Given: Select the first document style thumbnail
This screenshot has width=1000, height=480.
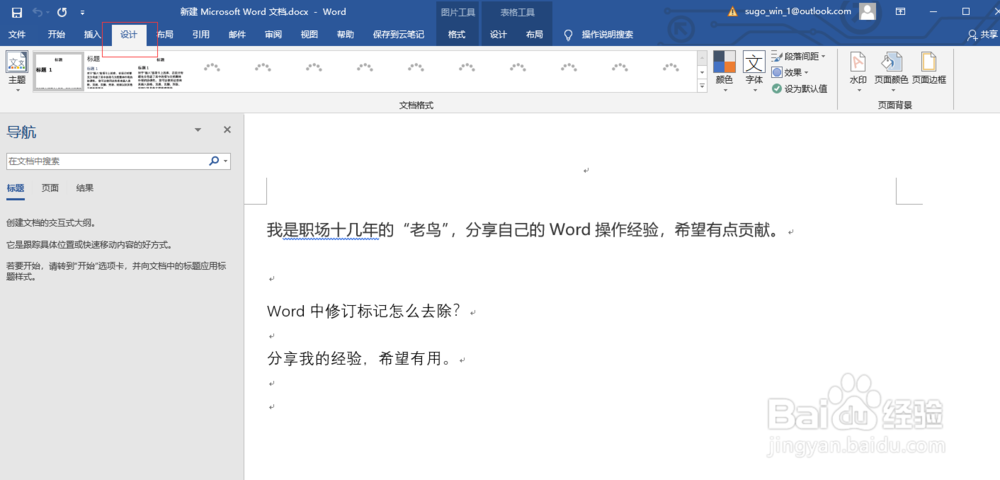Looking at the screenshot, I should [x=59, y=71].
